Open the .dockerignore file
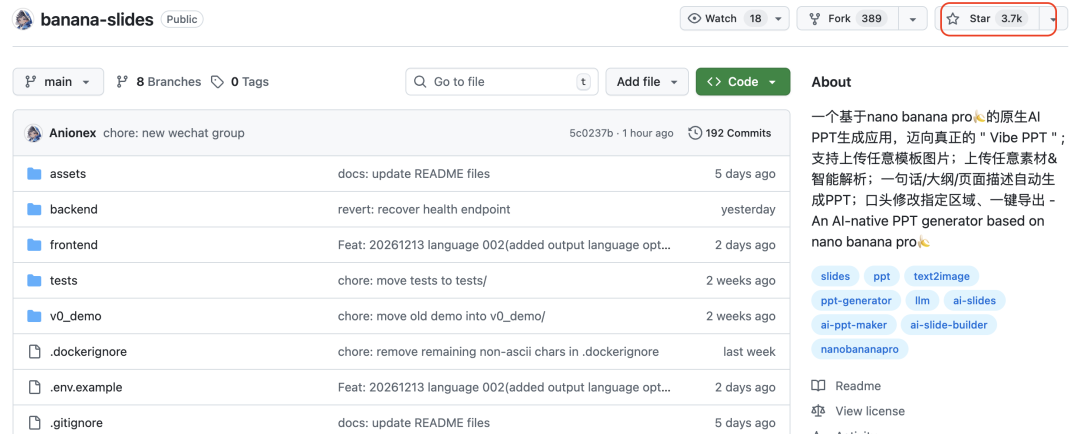This screenshot has width=1080, height=434. pos(88,352)
